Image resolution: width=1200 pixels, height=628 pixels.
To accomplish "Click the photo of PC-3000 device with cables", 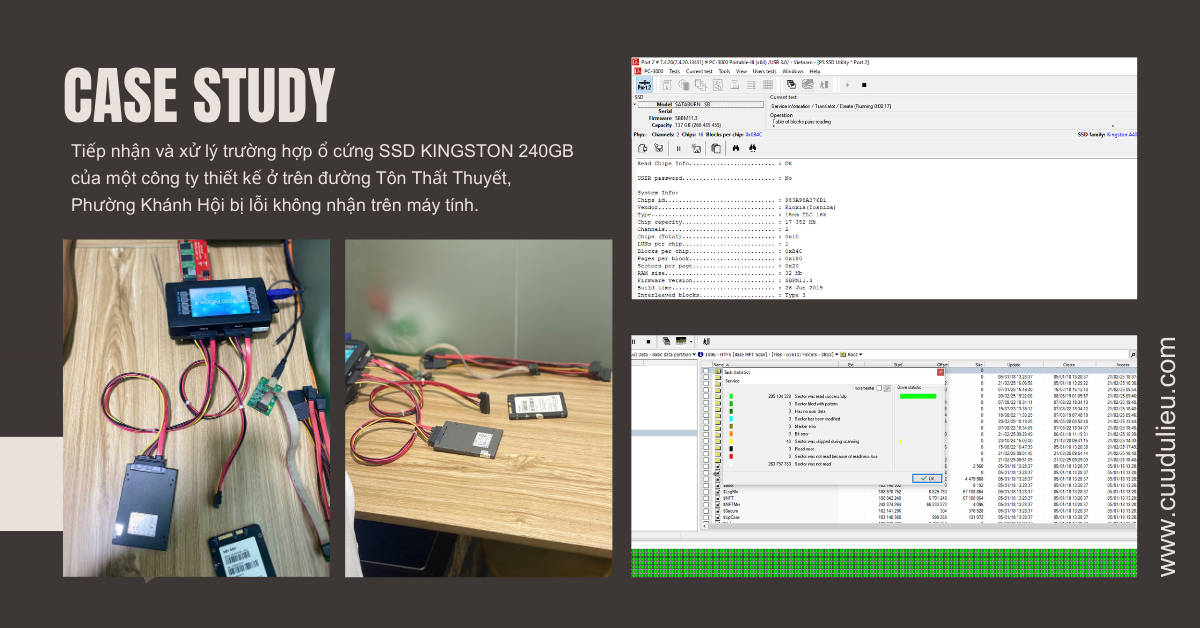I will tap(196, 408).
